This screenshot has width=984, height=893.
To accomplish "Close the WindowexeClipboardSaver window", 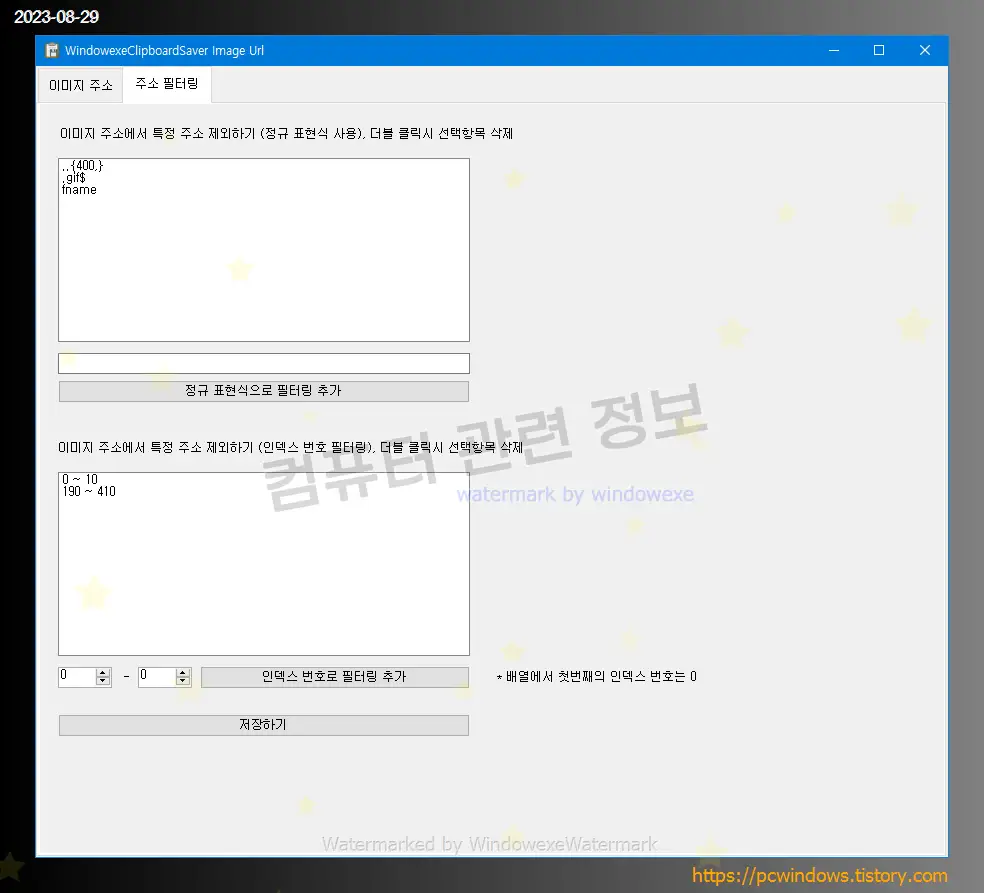I will pyautogui.click(x=925, y=50).
